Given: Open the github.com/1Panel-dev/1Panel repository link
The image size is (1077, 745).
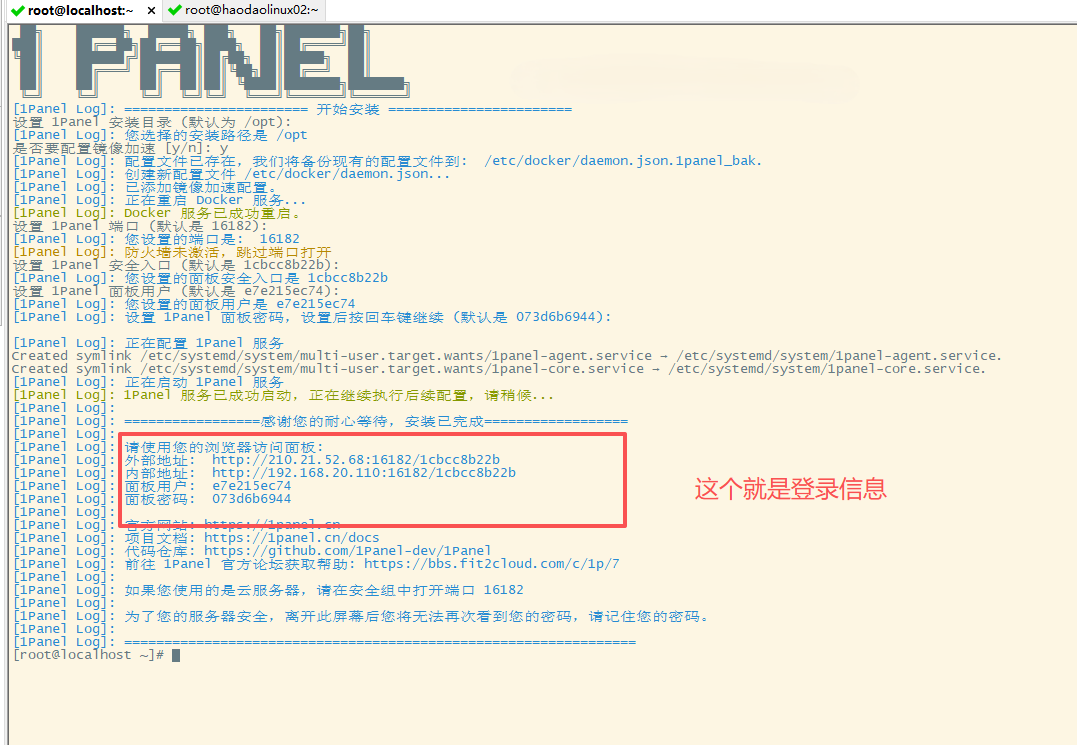Looking at the screenshot, I should coord(347,551).
